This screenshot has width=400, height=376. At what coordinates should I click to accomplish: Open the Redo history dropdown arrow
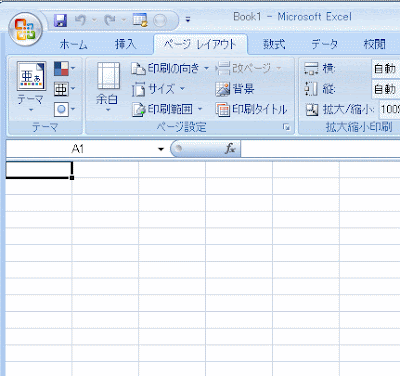(x=124, y=20)
